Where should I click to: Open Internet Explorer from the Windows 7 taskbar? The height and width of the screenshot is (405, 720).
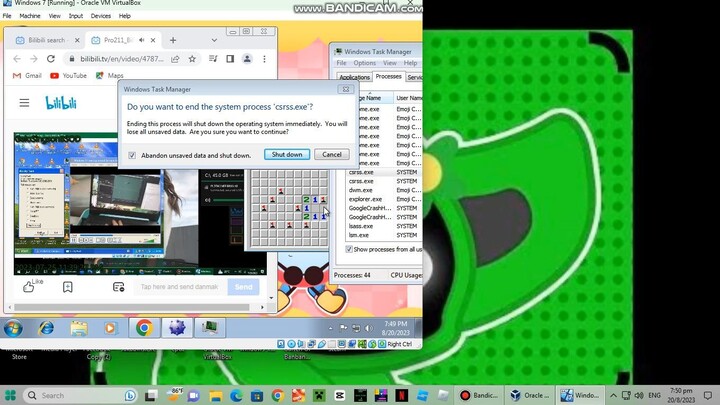pos(46,327)
